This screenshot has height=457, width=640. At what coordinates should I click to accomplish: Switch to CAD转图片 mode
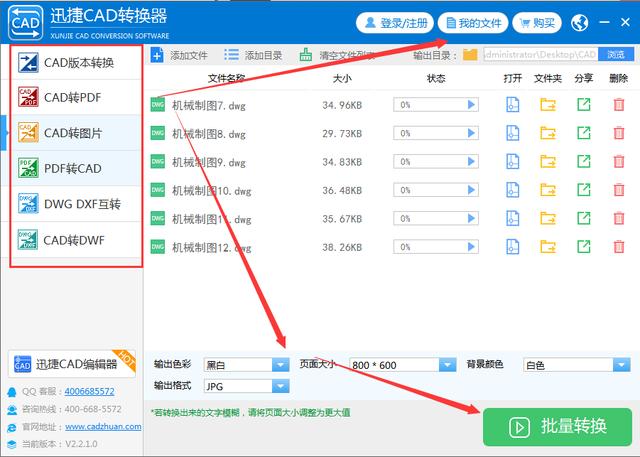coord(76,133)
